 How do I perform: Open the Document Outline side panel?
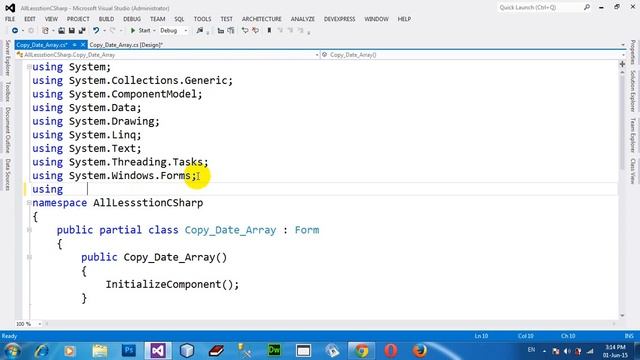click(x=7, y=130)
